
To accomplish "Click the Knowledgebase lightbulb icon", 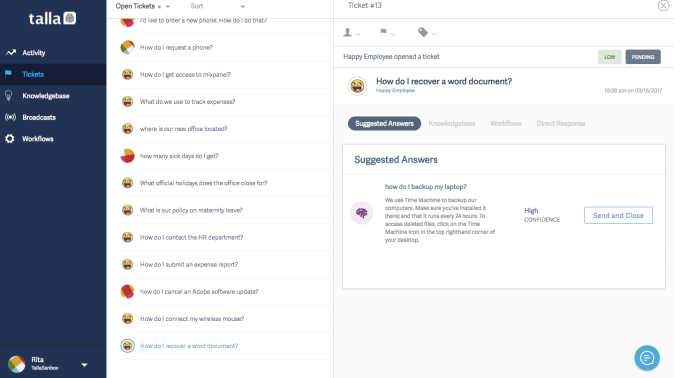I will point(9,96).
